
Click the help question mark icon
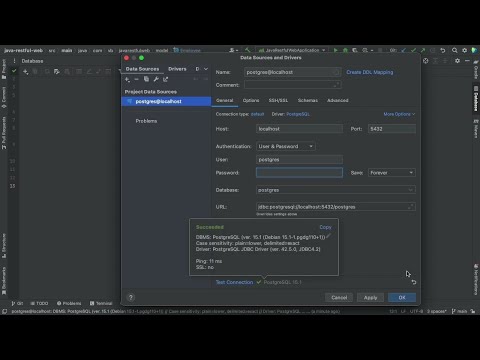pos(131,297)
